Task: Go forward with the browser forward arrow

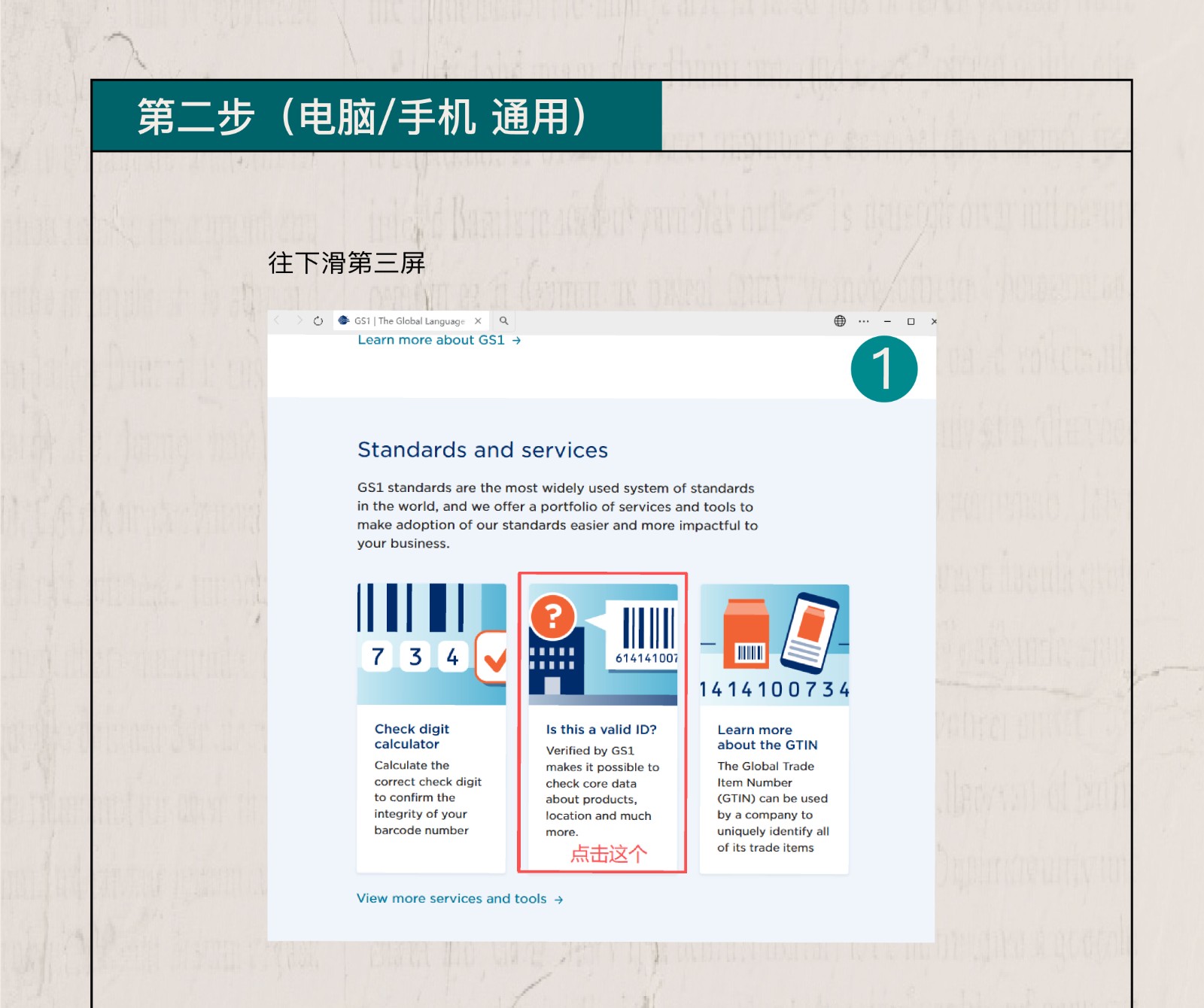Action: (299, 320)
